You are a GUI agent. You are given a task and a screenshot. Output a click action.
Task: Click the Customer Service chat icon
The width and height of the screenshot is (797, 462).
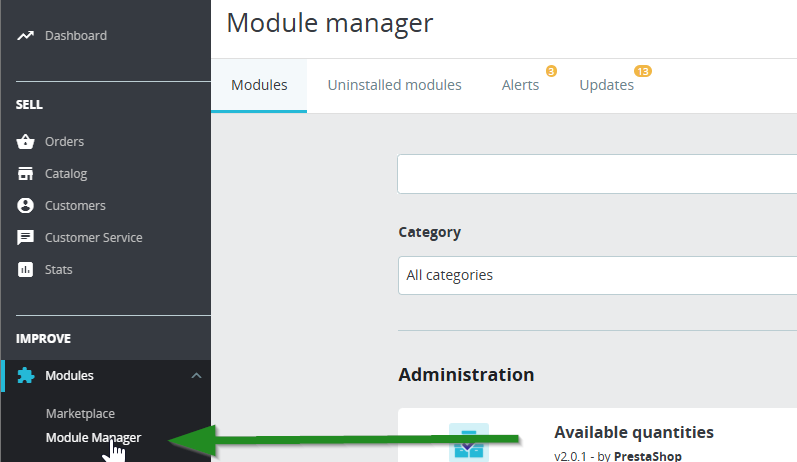tap(26, 238)
